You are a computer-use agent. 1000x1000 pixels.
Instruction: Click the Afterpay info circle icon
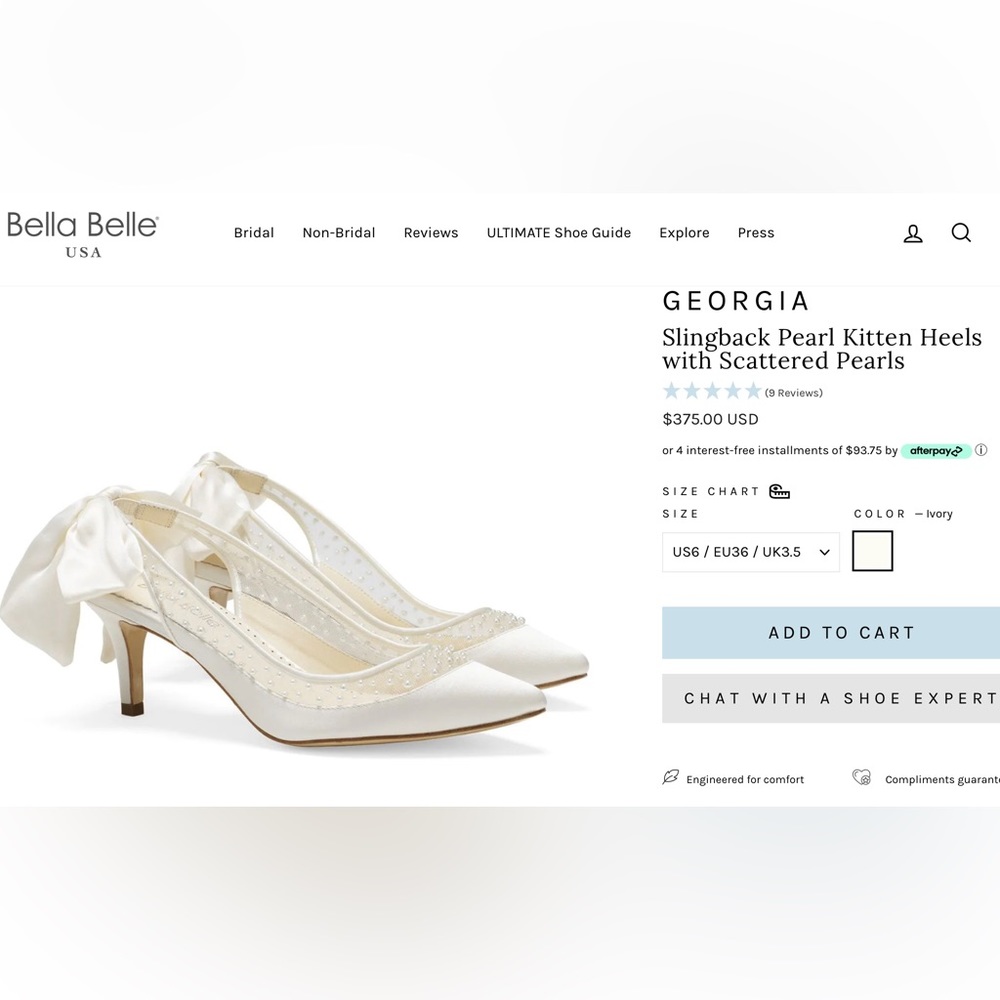coord(982,451)
